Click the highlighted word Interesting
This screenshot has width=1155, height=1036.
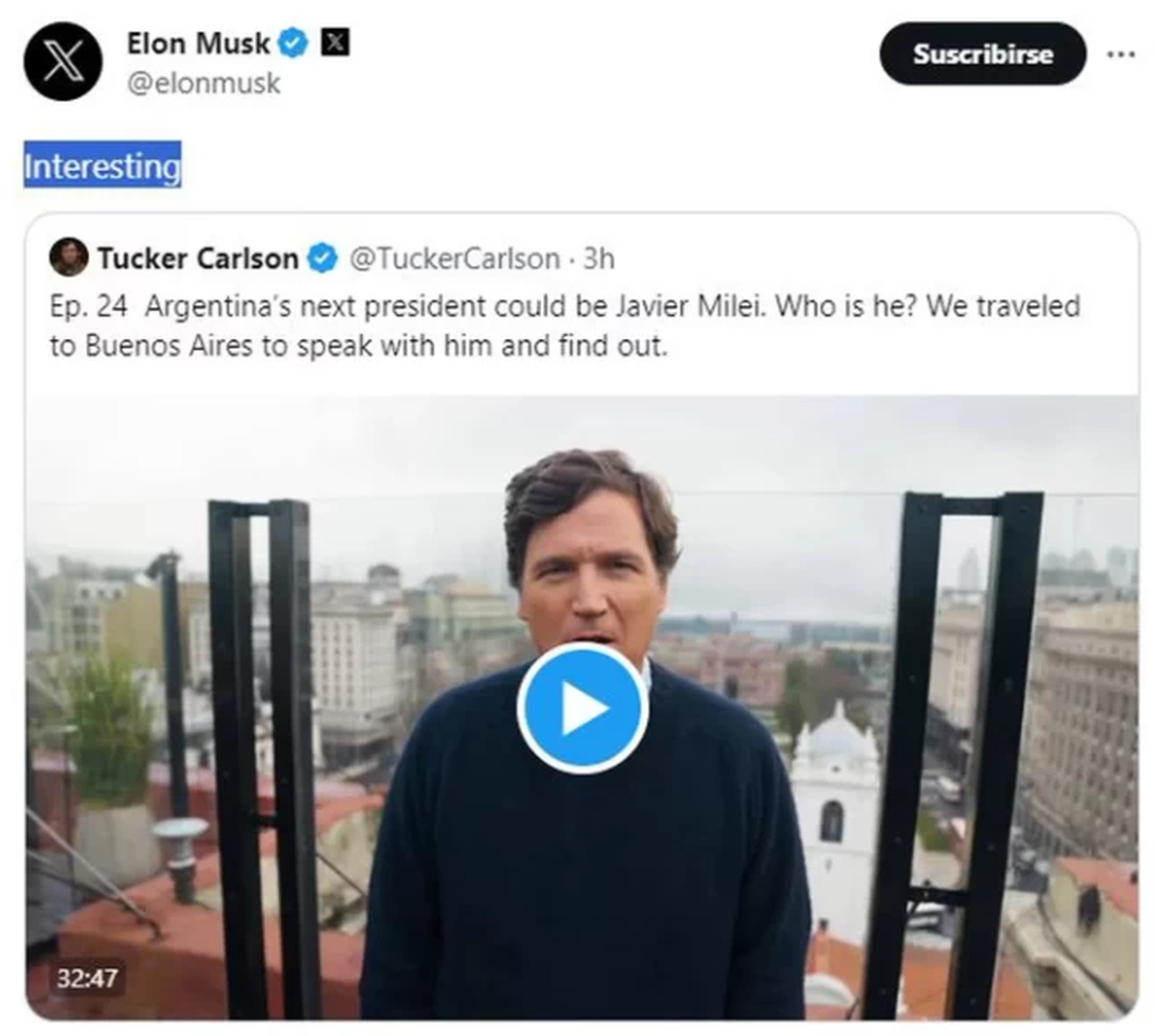(102, 166)
